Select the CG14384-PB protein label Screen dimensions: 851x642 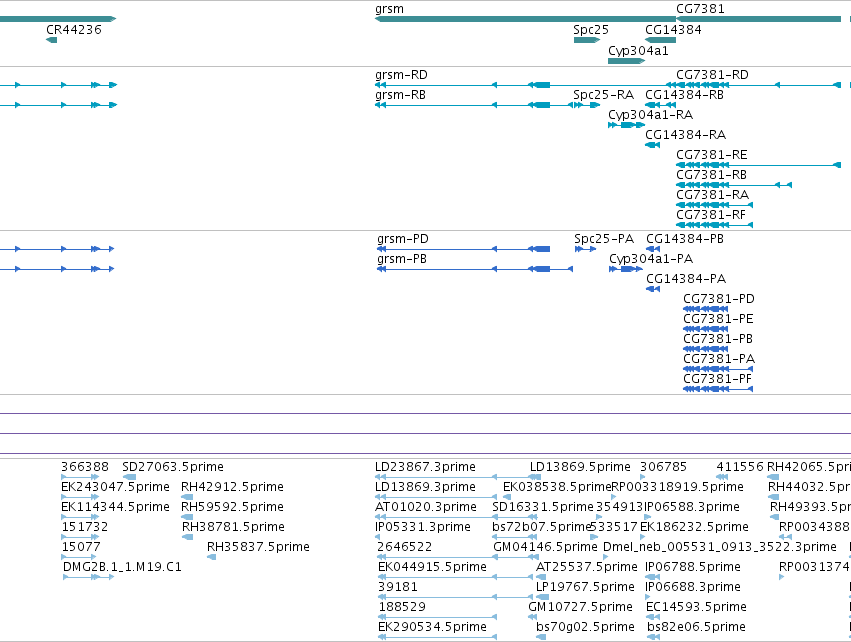tap(685, 239)
